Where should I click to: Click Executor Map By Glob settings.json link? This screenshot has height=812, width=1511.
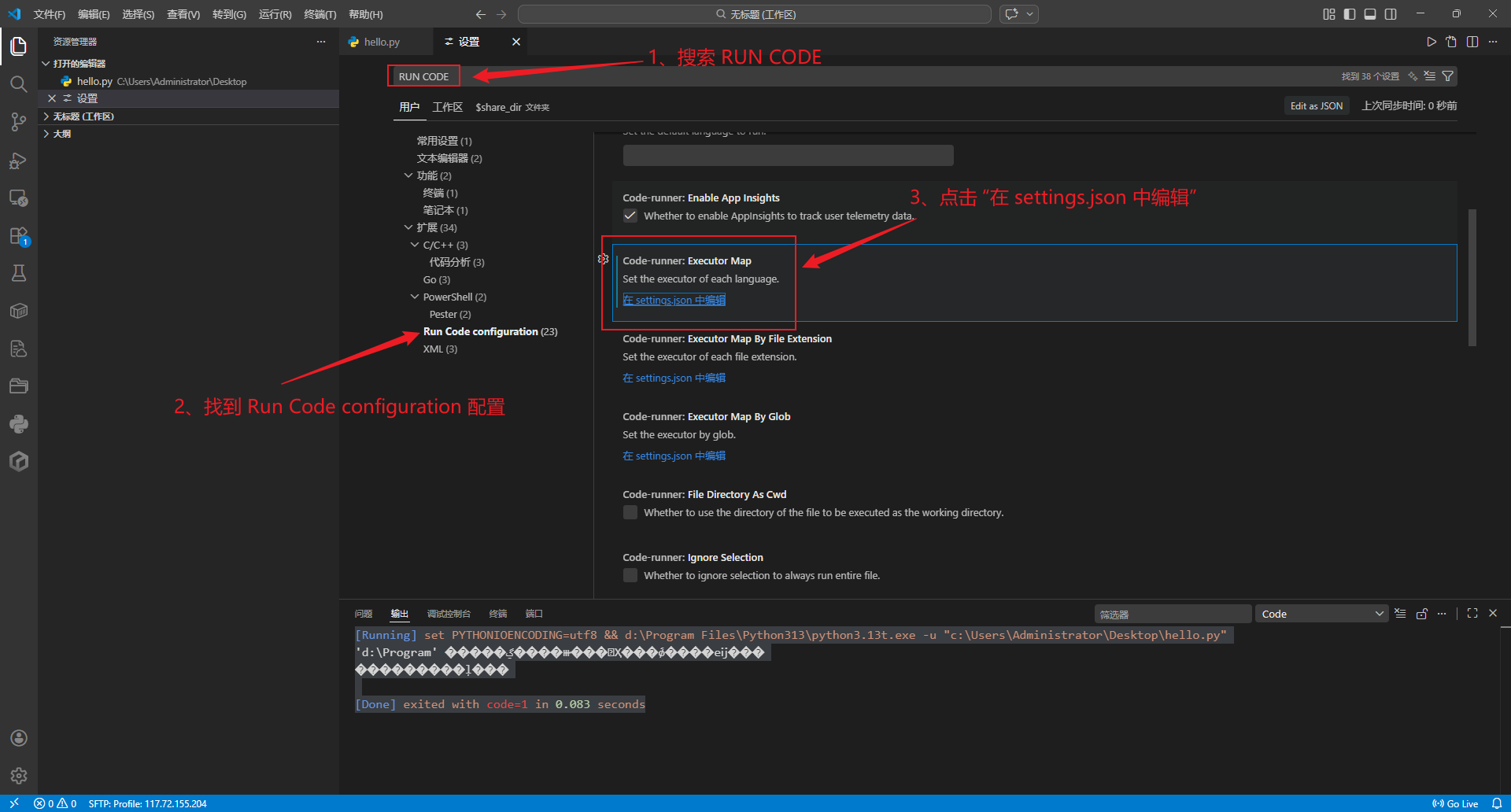[x=674, y=456]
